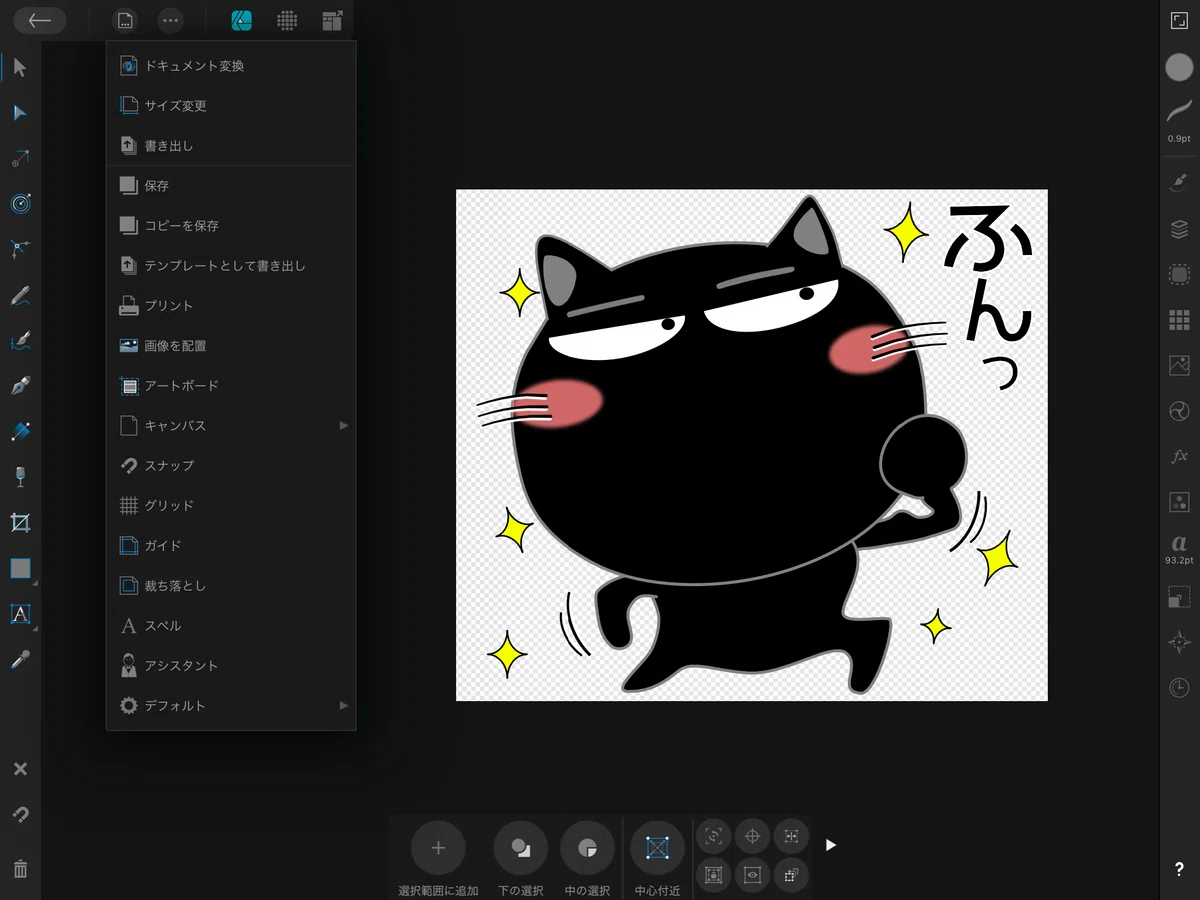The image size is (1200, 900).
Task: Pick the Artistic Text tool
Action: (x=20, y=614)
